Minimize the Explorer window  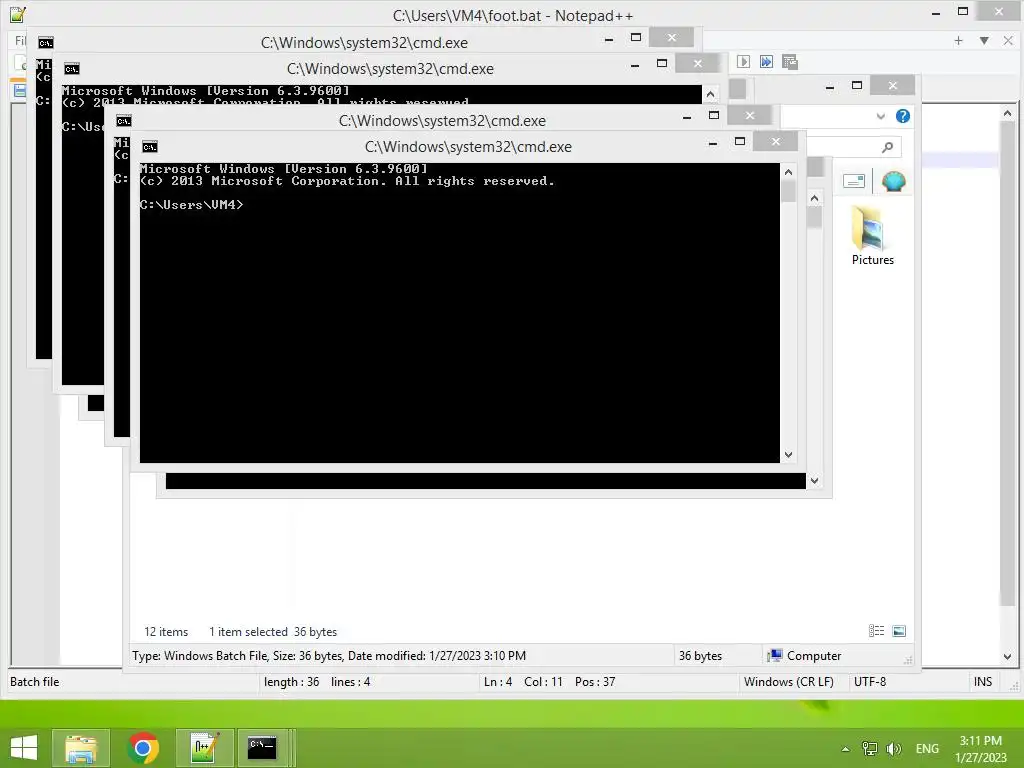(829, 86)
